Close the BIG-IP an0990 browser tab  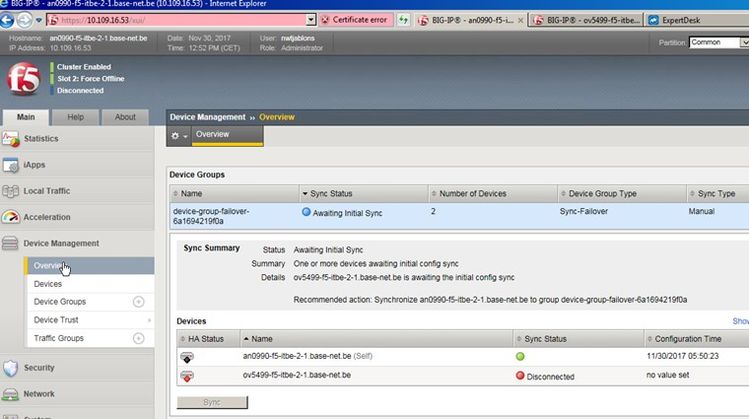[521, 21]
